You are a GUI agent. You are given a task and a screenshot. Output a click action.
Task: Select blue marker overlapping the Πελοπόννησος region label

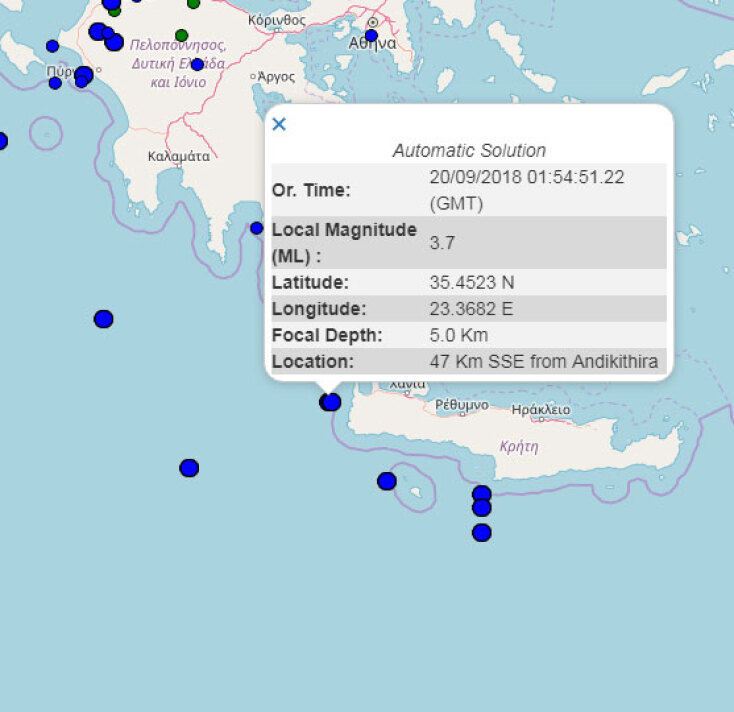pyautogui.click(x=197, y=65)
